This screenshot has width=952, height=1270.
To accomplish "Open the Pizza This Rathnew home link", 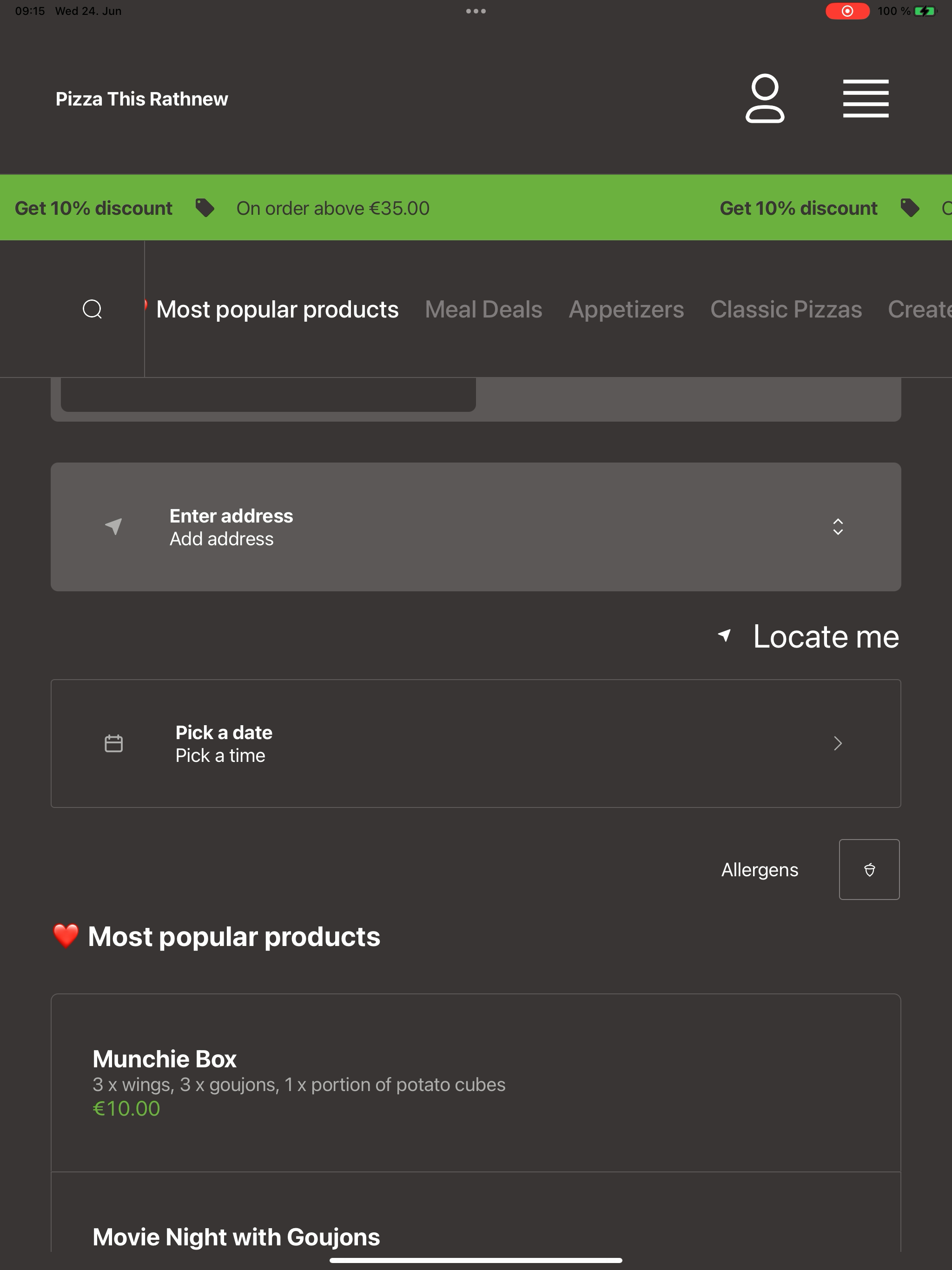I will pos(142,99).
